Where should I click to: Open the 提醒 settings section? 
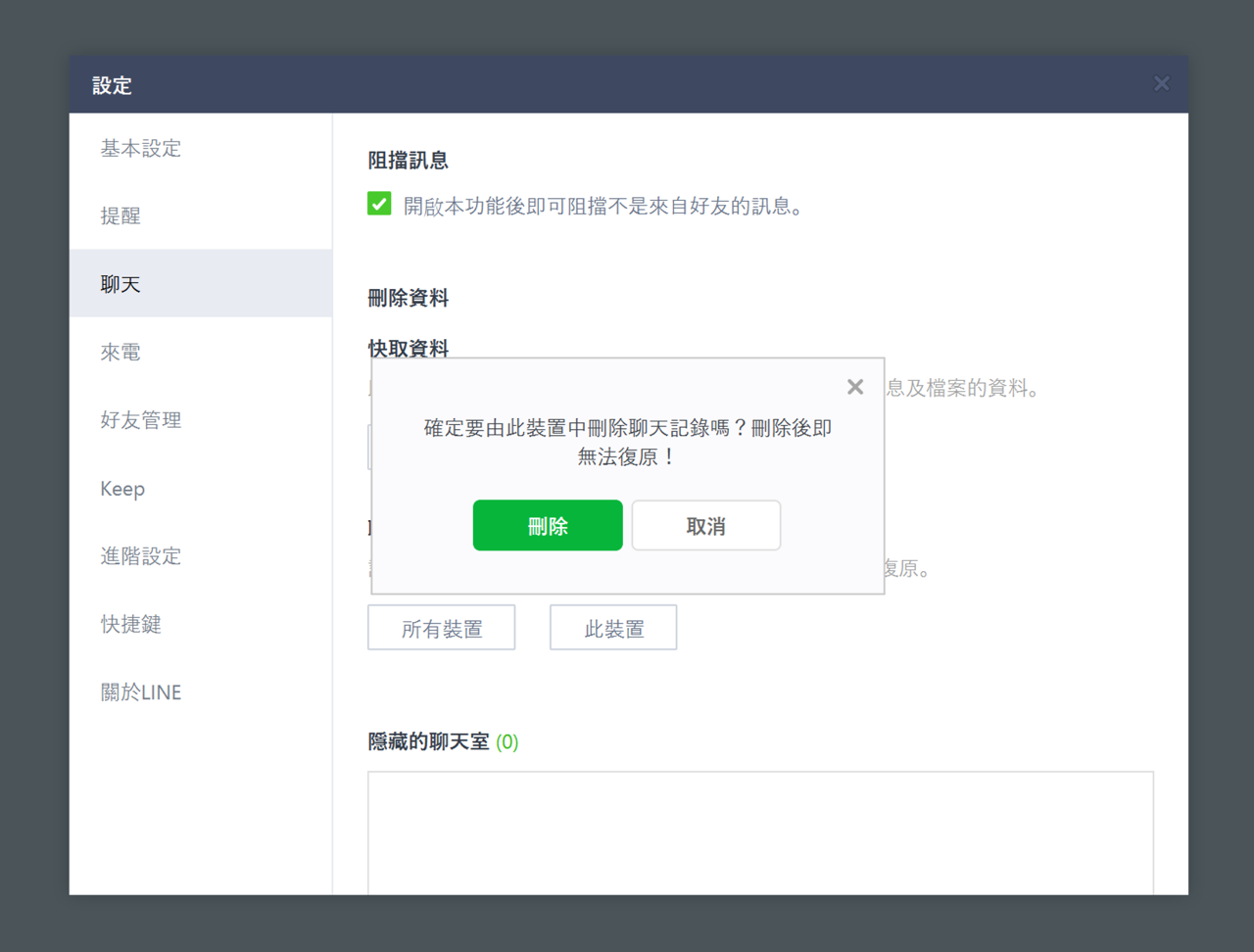point(201,215)
